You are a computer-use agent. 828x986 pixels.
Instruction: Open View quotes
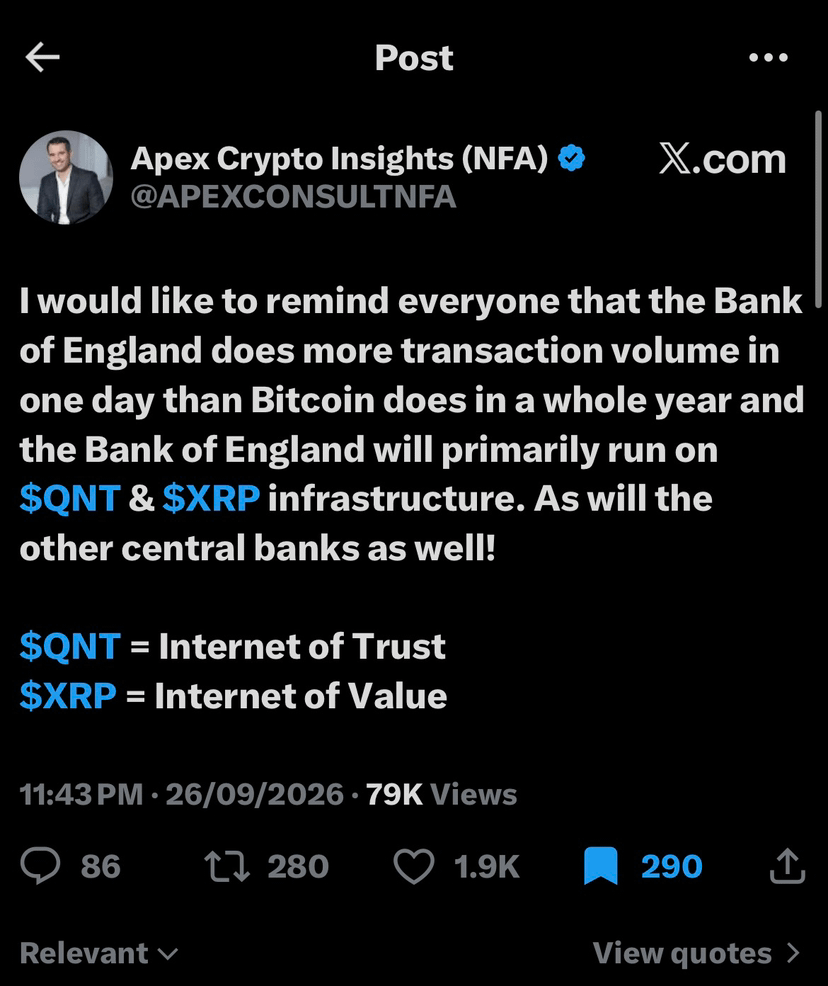pos(697,953)
